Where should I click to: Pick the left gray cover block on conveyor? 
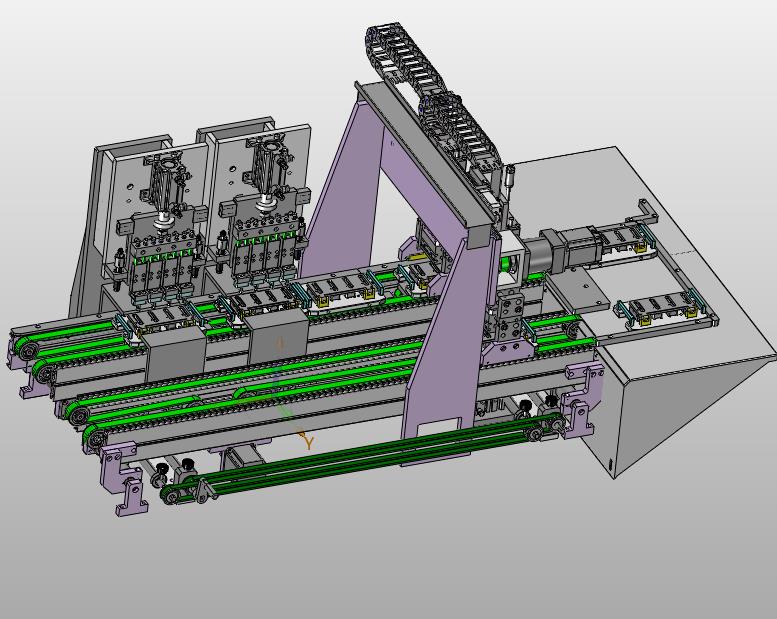pos(174,353)
